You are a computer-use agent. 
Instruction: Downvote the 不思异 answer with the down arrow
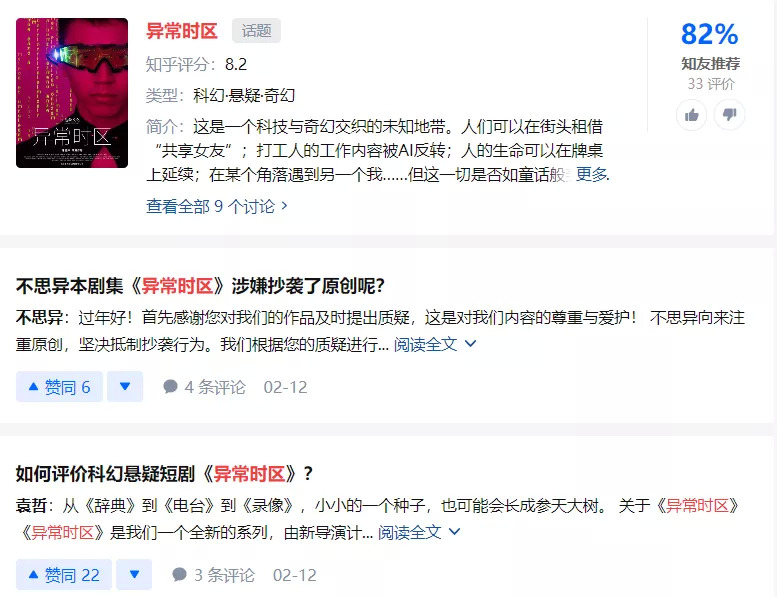tap(125, 386)
